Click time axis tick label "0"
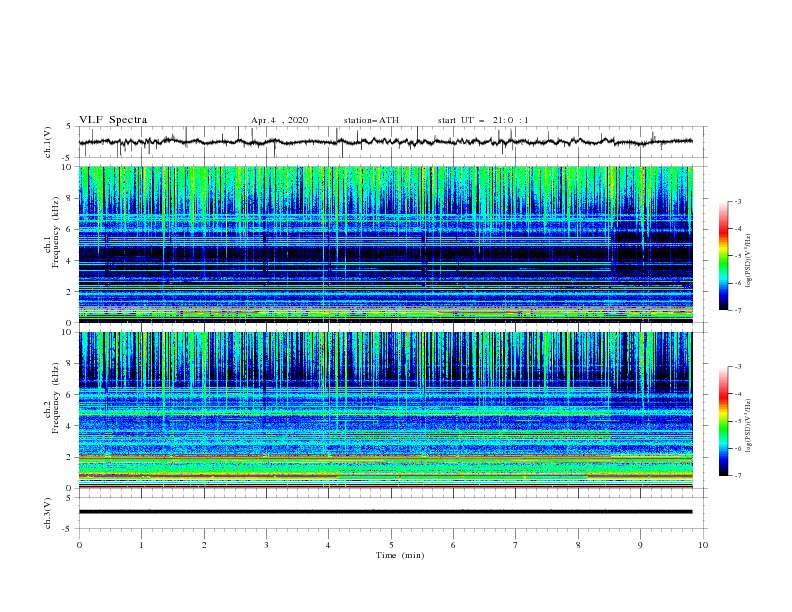792x612 pixels. point(79,545)
